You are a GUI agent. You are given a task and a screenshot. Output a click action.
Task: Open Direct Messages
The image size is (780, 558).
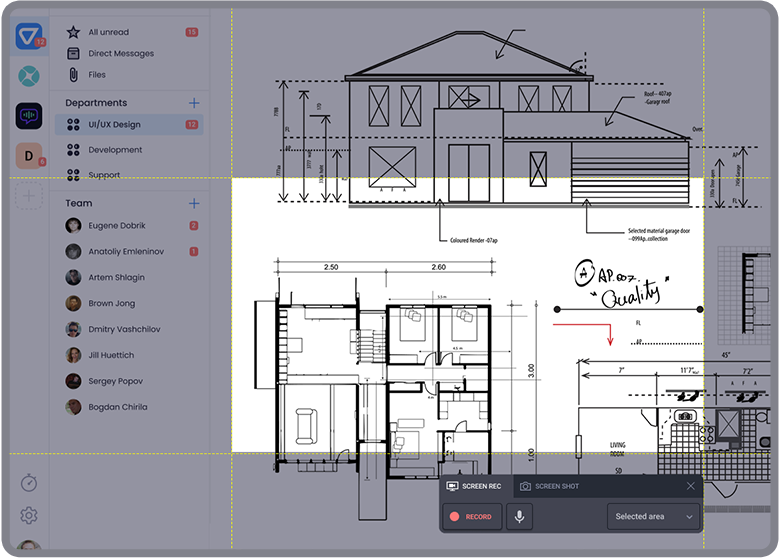click(120, 54)
